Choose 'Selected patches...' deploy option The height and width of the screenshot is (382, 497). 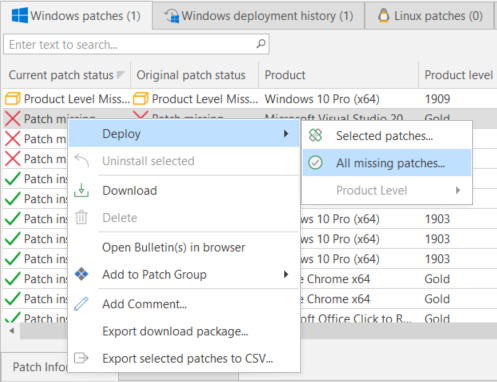click(x=387, y=136)
